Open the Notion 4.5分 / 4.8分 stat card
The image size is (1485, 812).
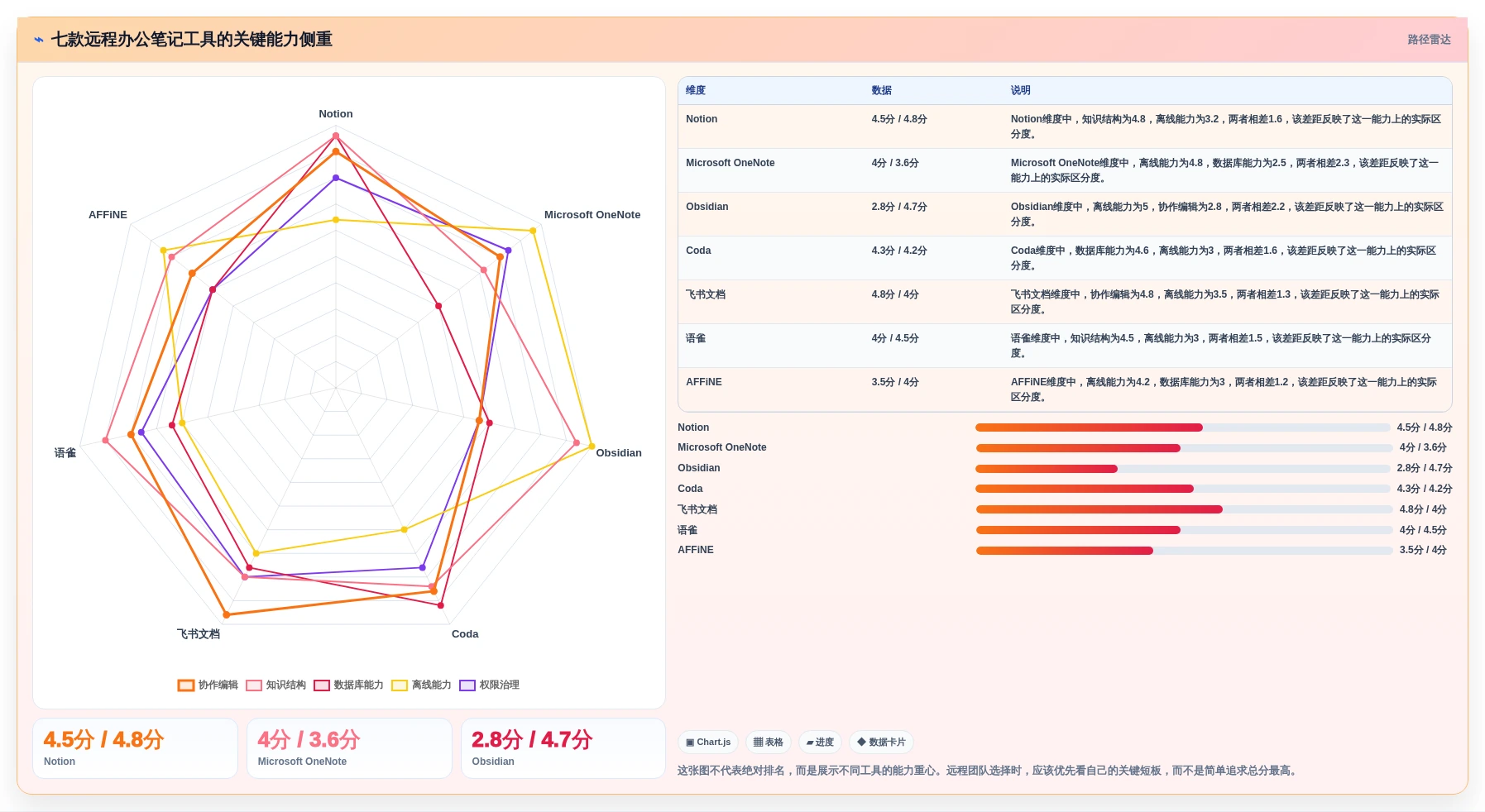point(136,748)
